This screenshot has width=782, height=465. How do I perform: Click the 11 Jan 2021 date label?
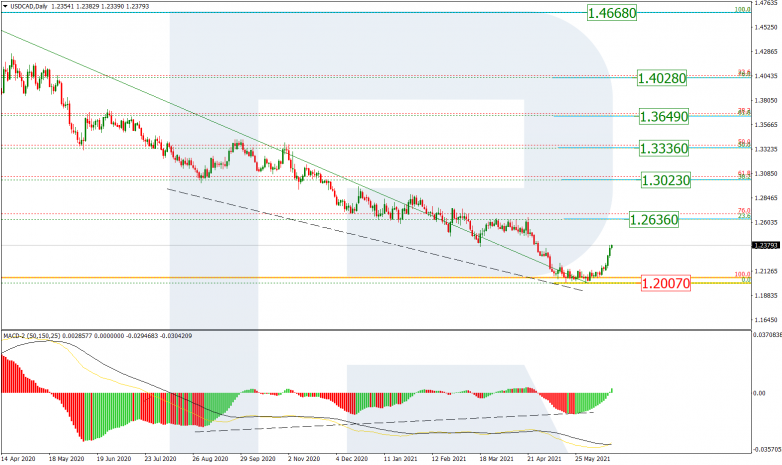point(400,459)
